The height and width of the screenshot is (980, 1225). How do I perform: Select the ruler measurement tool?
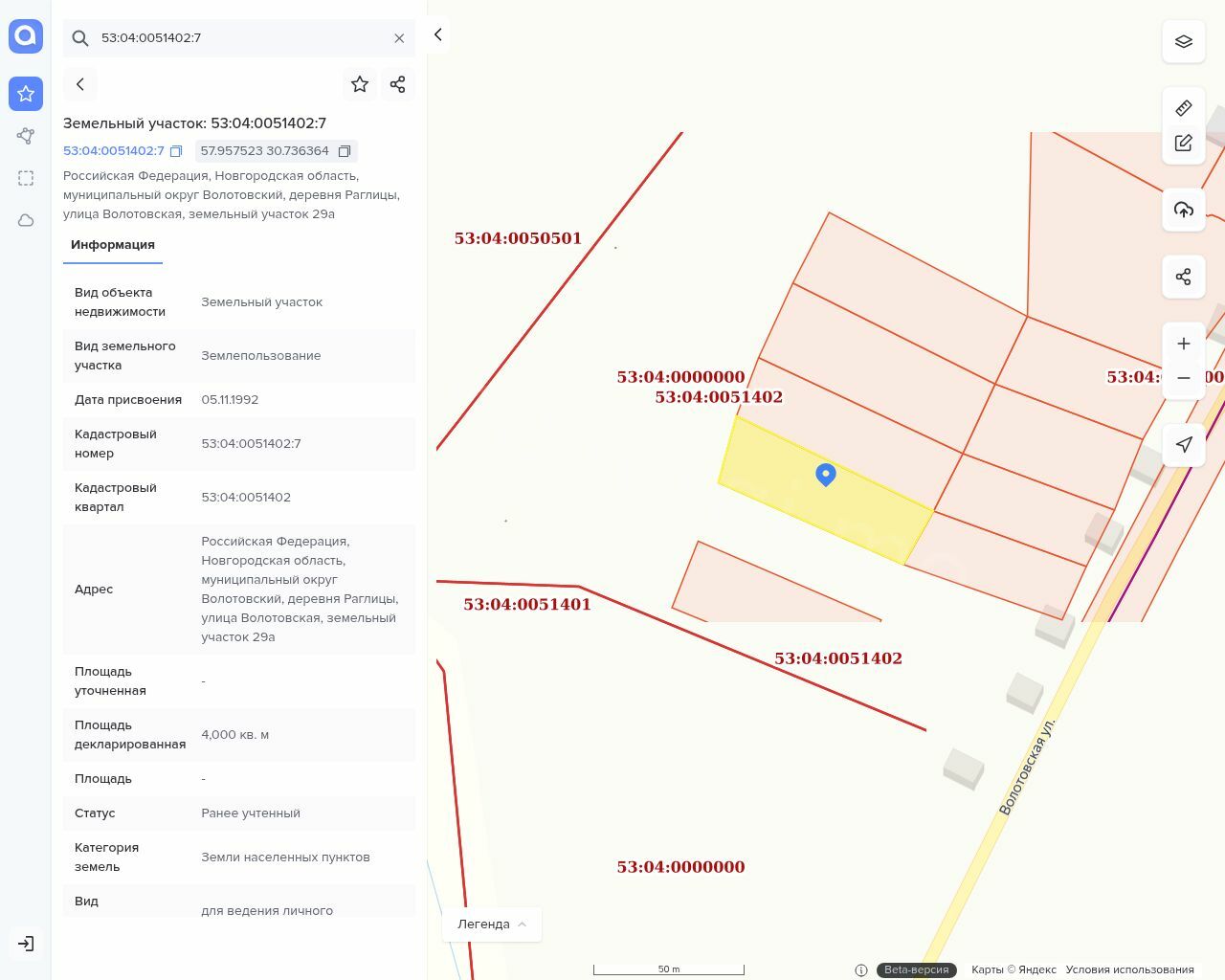coord(1183,108)
